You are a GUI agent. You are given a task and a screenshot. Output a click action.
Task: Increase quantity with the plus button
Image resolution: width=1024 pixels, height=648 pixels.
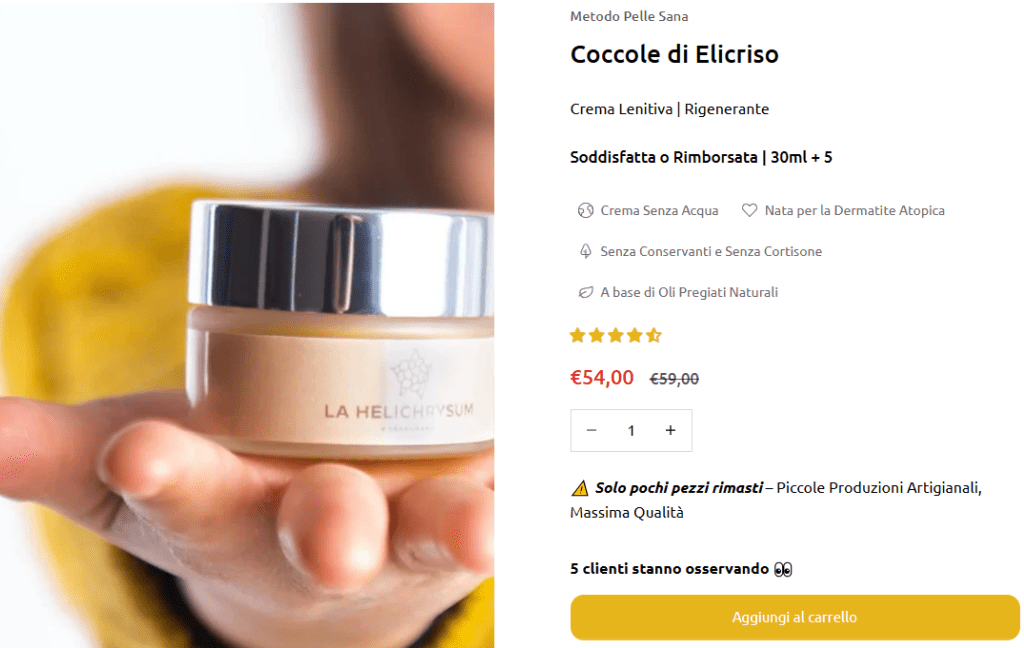tap(671, 430)
